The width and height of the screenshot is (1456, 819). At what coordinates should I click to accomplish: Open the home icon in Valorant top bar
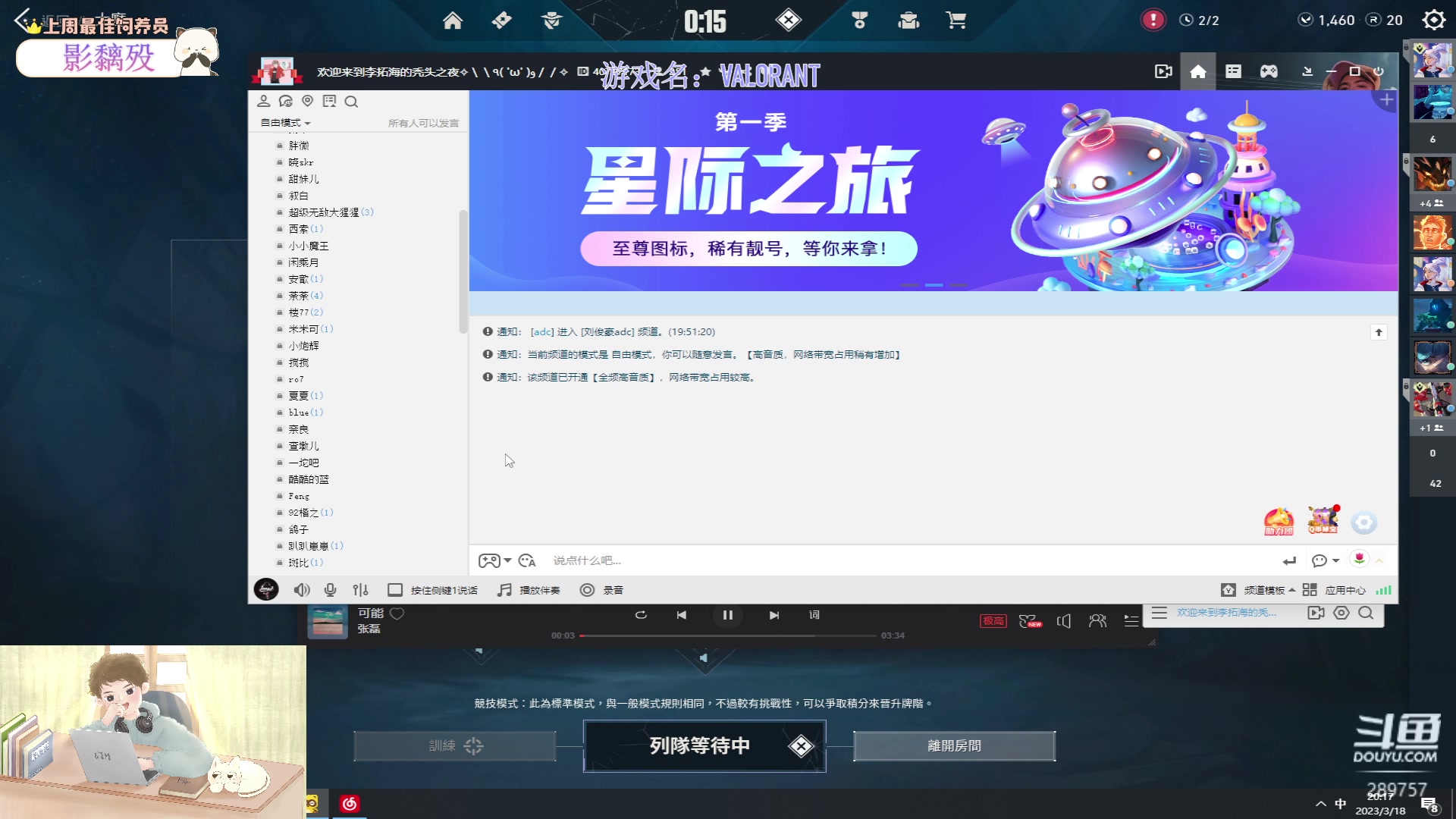[453, 20]
